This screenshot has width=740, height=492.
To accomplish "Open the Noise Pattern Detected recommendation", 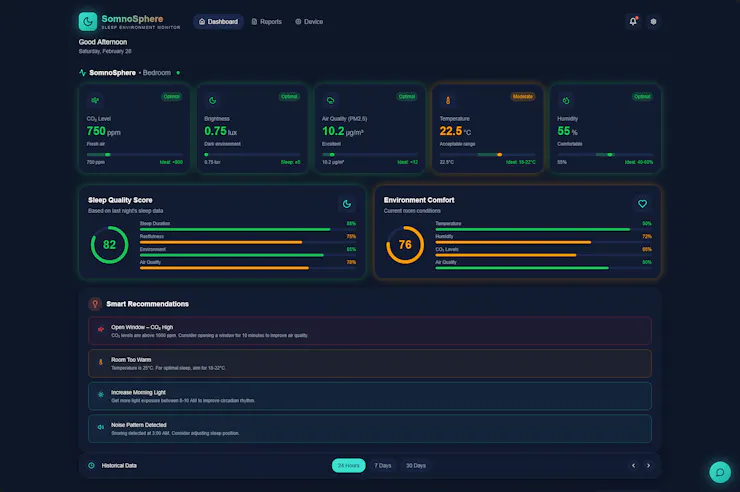I will click(x=370, y=429).
